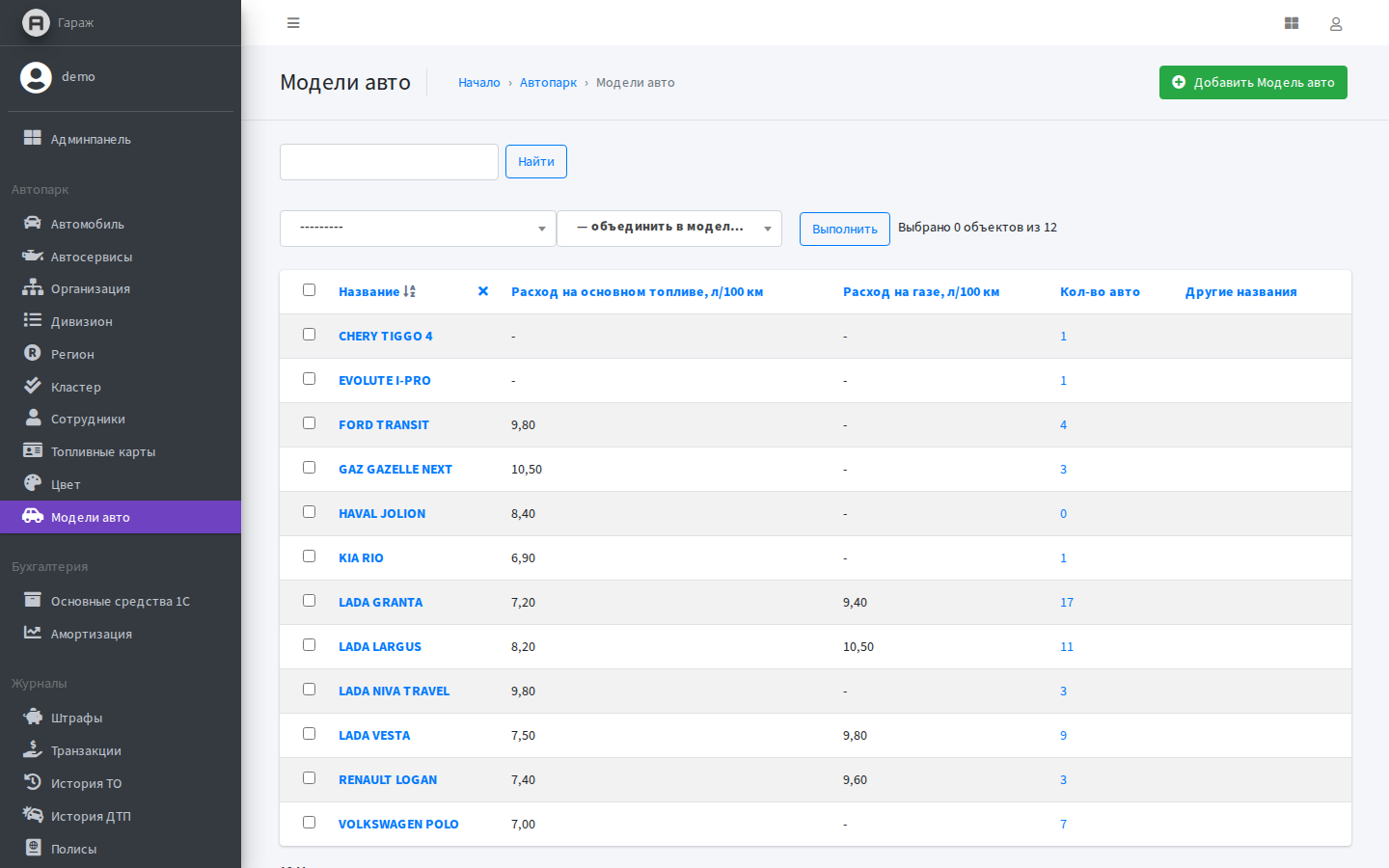The image size is (1389, 868).
Task: Click the Цвет palette icon
Action: pos(33,483)
